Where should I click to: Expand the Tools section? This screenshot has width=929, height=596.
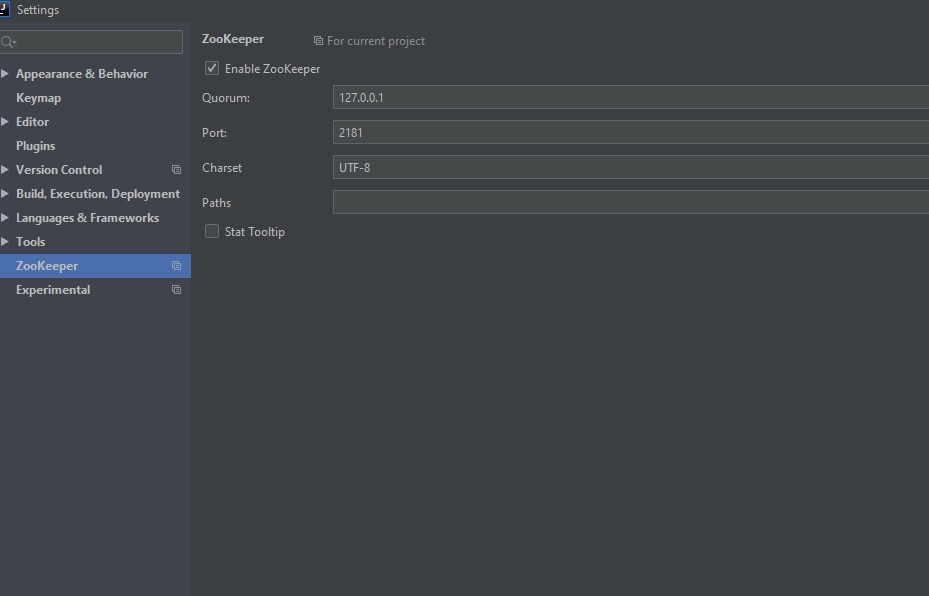(x=5, y=242)
